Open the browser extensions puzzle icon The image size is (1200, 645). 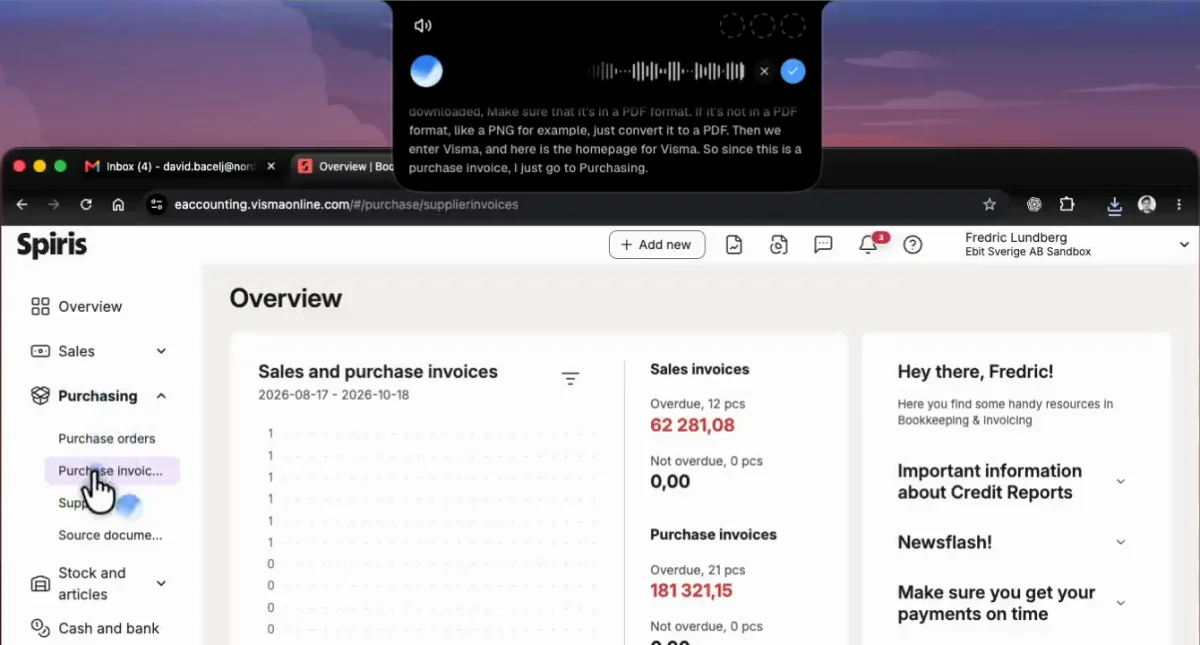pyautogui.click(x=1066, y=204)
